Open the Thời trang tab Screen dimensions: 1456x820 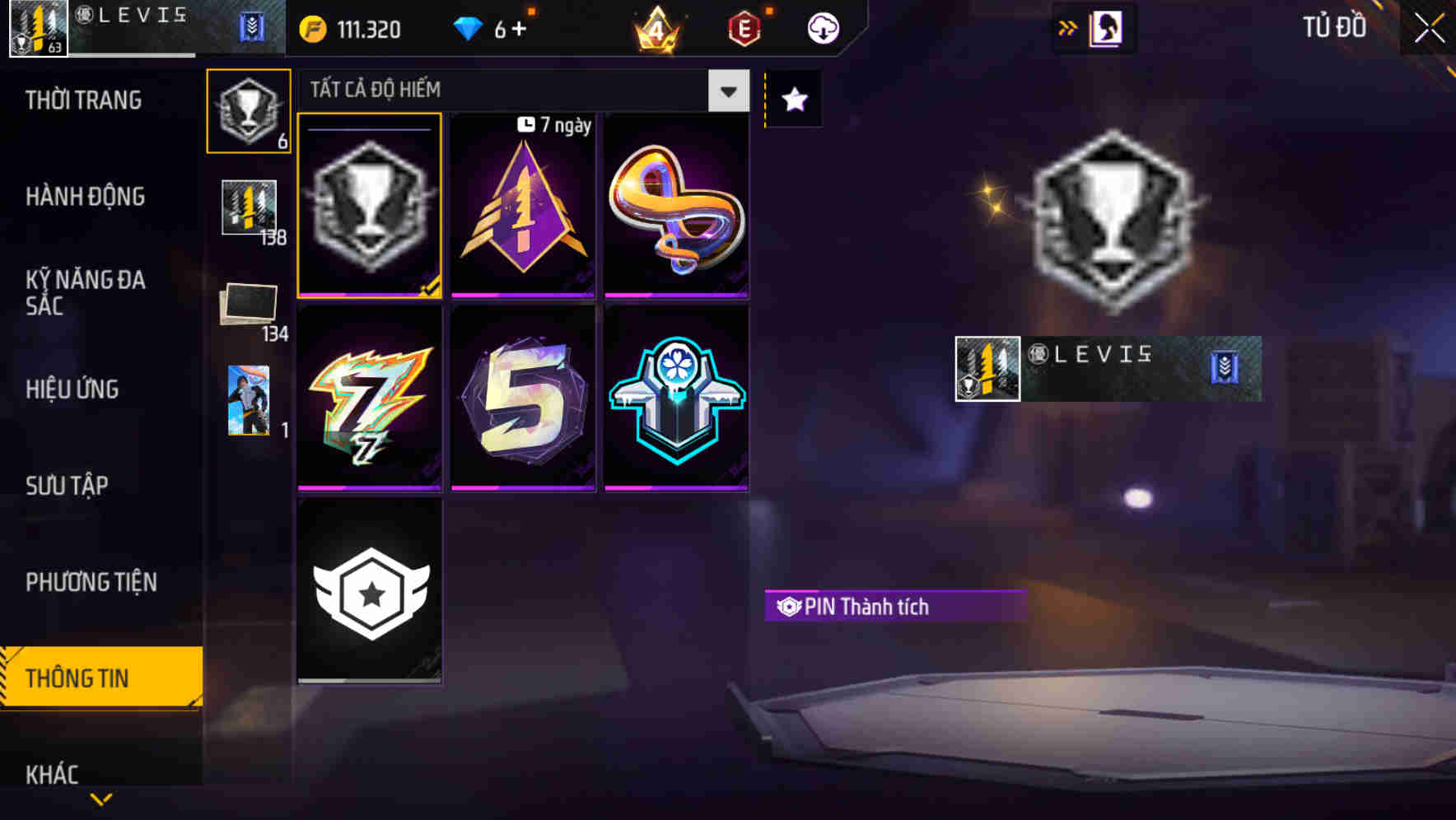click(83, 100)
